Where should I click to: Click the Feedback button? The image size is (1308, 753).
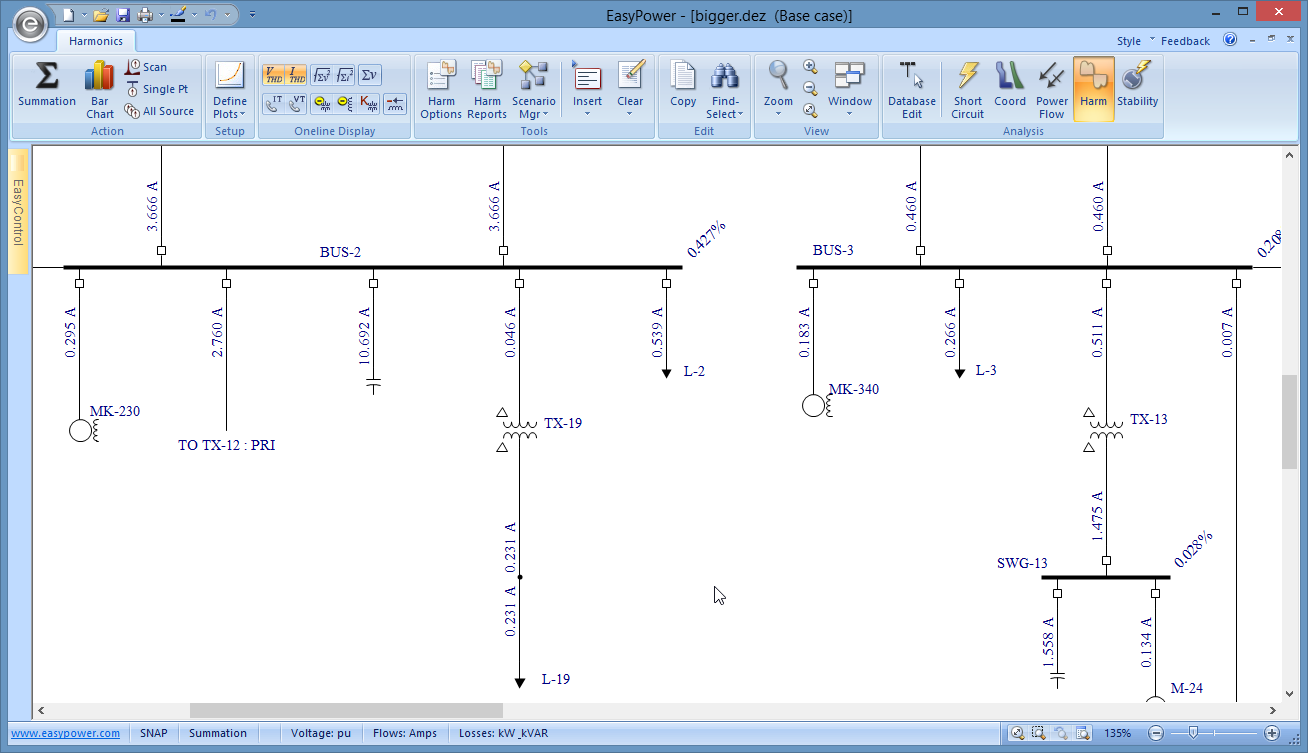click(1185, 41)
